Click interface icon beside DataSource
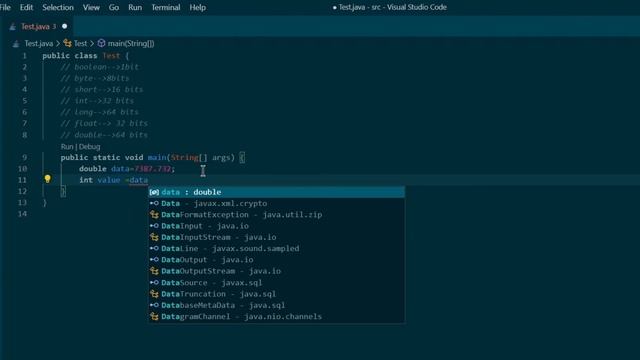This screenshot has height=360, width=640. [x=154, y=282]
